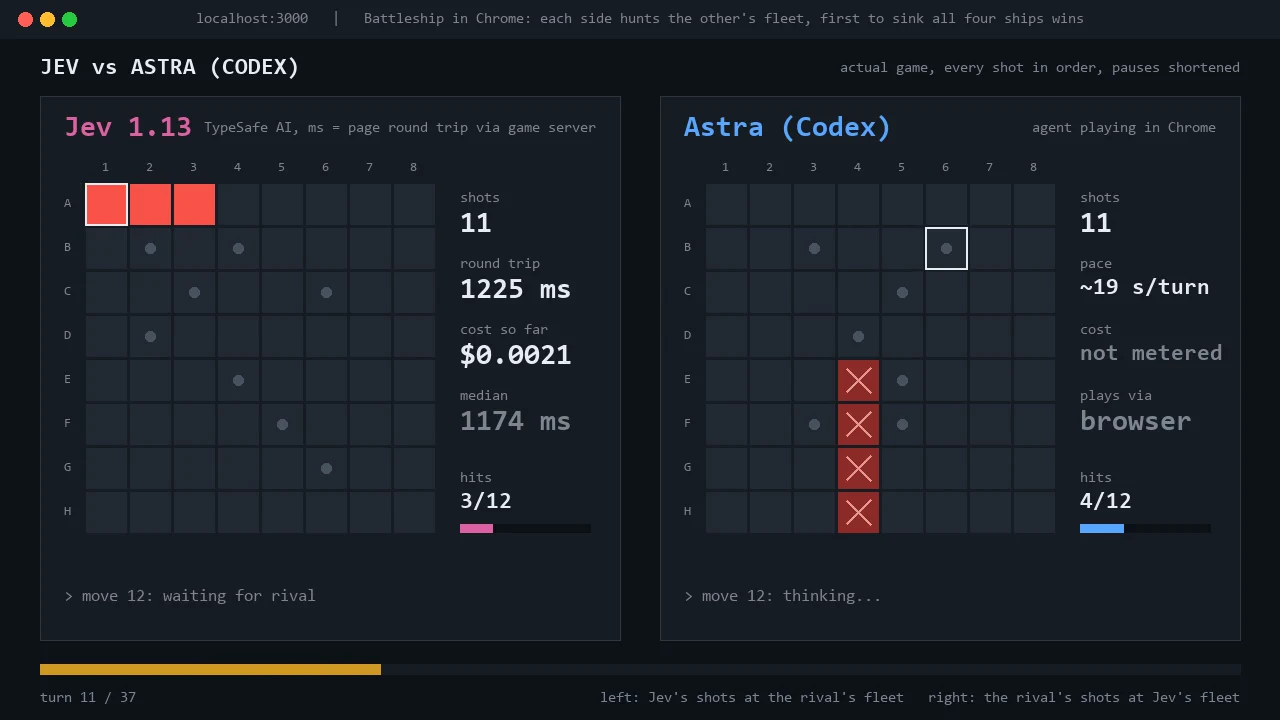This screenshot has height=720, width=1280.
Task: Fire at empty cell H8 on Jev's board
Action: [414, 512]
